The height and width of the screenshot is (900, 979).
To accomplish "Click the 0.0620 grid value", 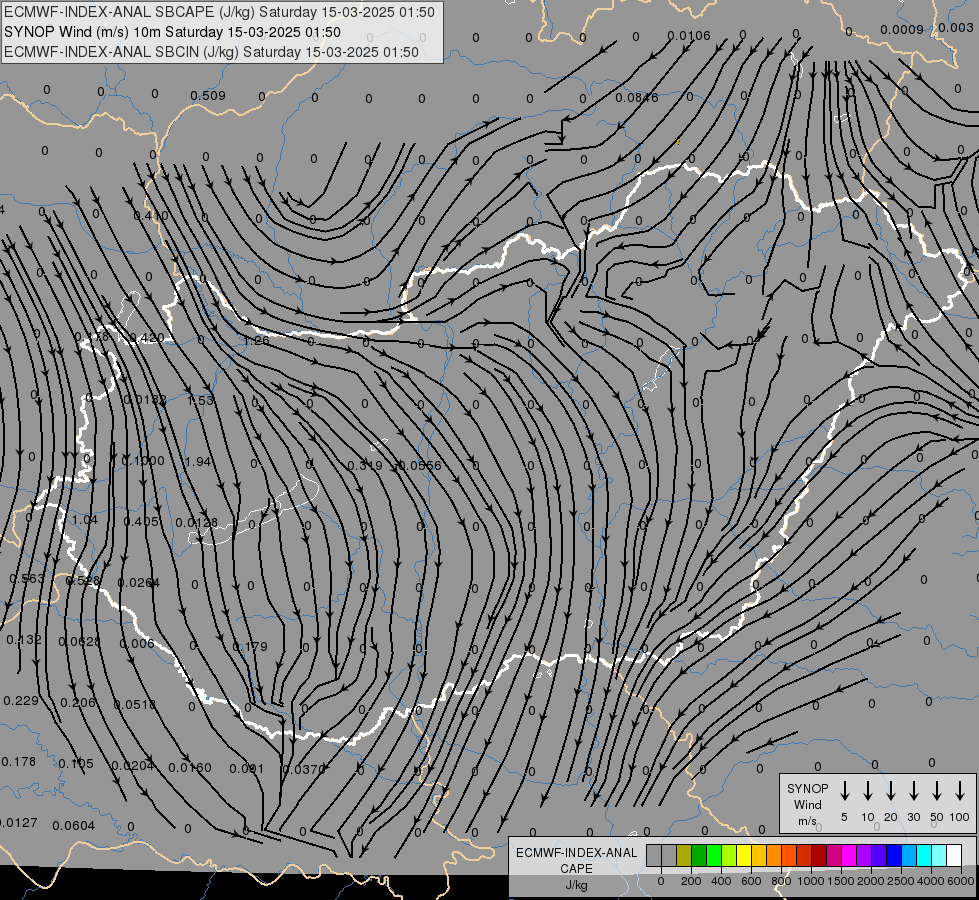I will pos(79,641).
